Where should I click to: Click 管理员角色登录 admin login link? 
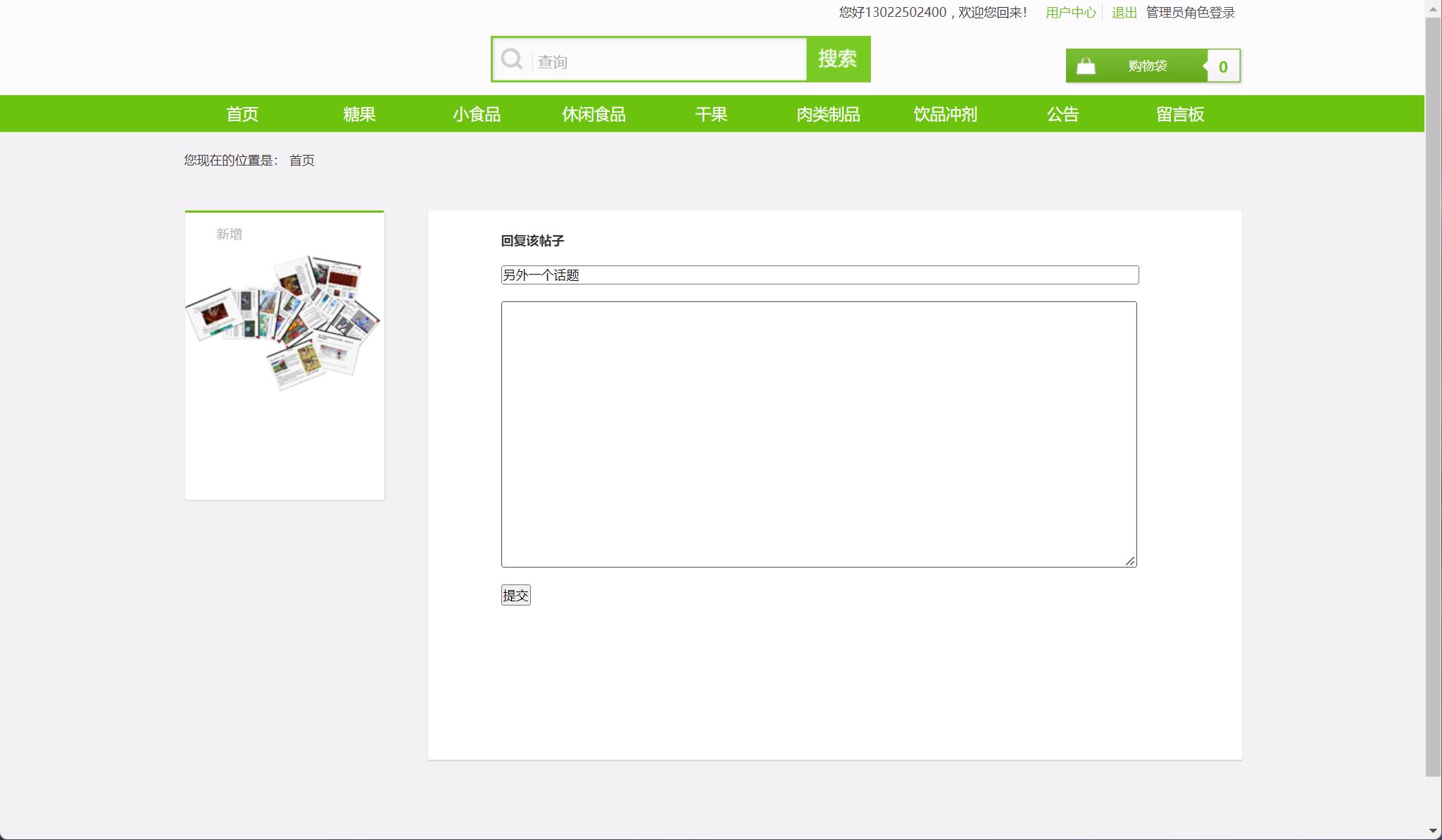(x=1190, y=13)
